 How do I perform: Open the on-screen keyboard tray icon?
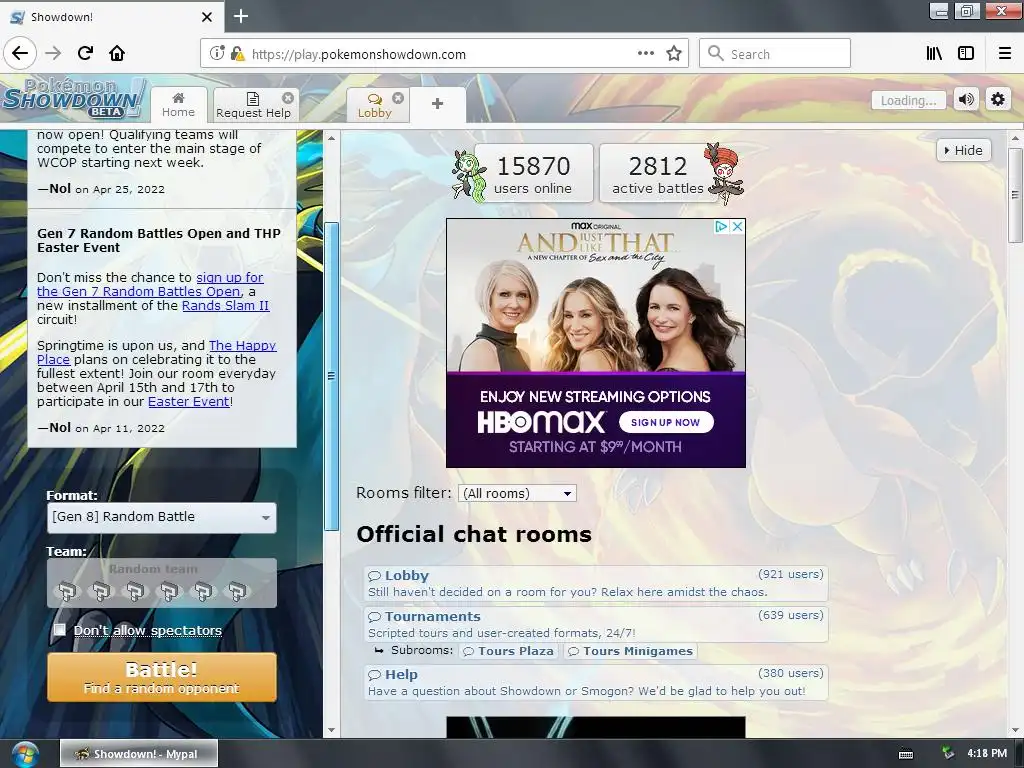[x=906, y=754]
